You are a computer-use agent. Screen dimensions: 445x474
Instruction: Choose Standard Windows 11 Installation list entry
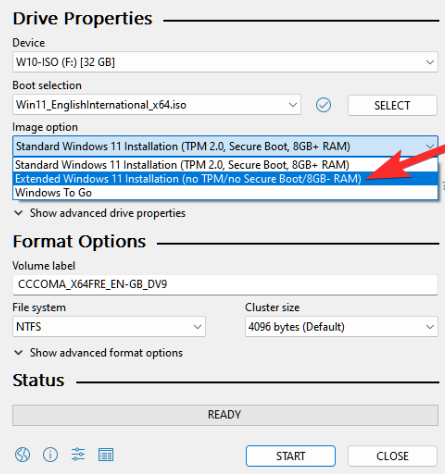point(225,165)
